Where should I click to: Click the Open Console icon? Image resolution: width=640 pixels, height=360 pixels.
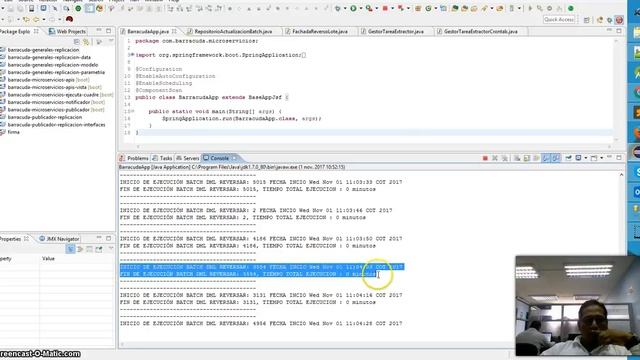[x=594, y=158]
